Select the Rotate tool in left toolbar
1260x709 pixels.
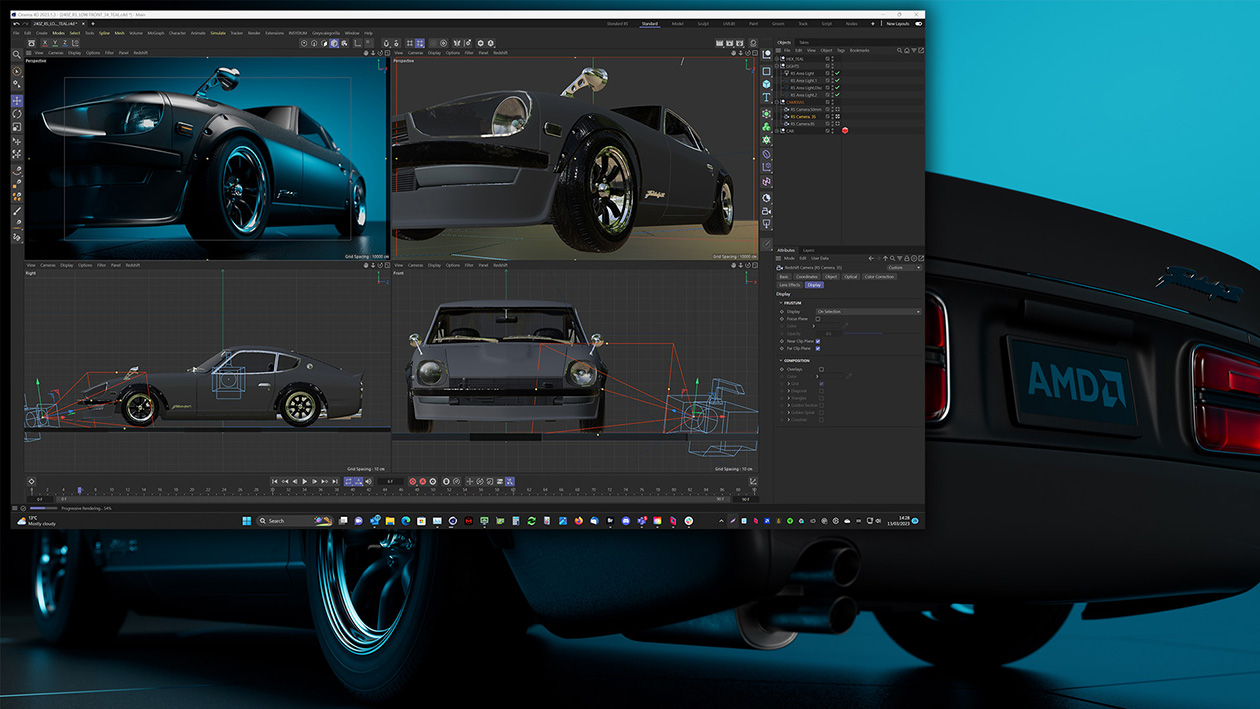(x=17, y=114)
